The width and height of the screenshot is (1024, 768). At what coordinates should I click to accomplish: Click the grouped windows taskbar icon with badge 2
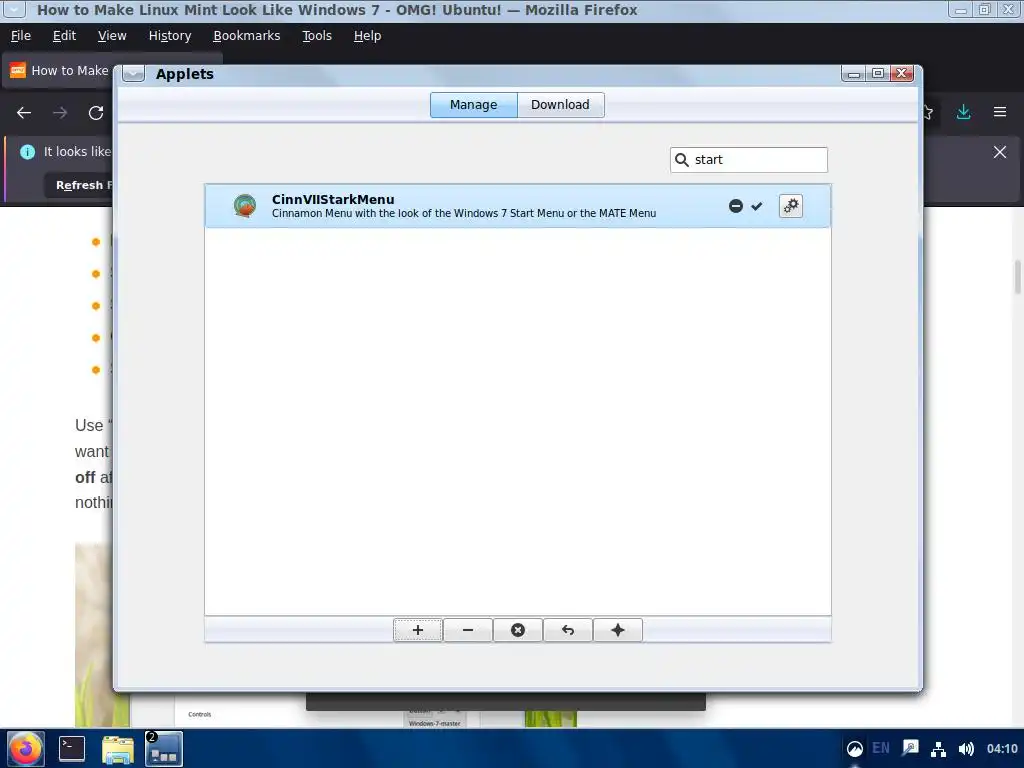(163, 748)
